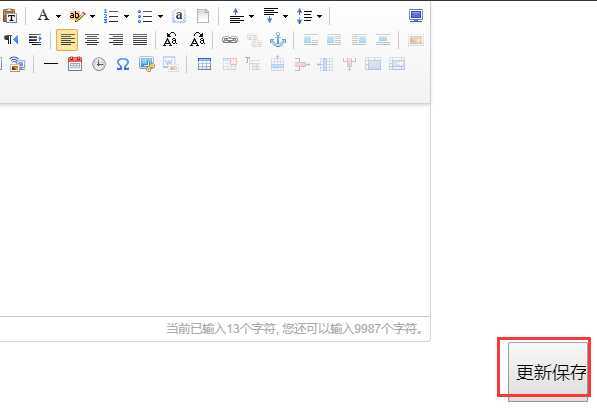Viewport: 597px width, 410px height.
Task: Click insert paragraph before table icon
Action: click(x=252, y=64)
